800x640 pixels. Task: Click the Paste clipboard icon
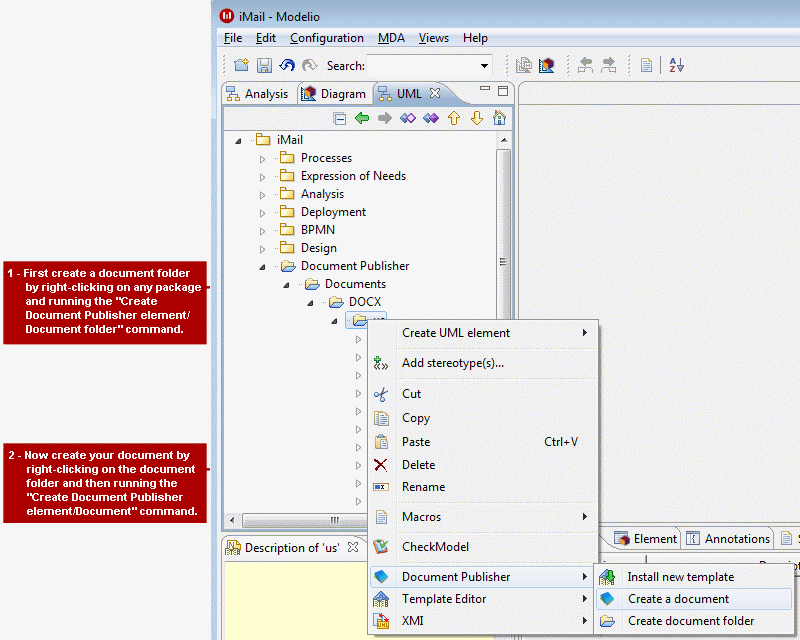pos(381,441)
